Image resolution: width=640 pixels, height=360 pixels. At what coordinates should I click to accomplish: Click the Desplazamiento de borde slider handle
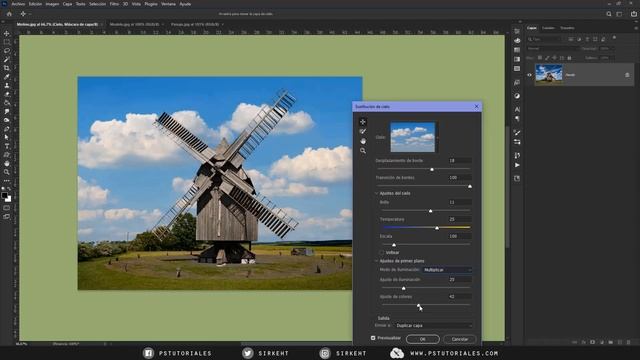[x=432, y=169]
